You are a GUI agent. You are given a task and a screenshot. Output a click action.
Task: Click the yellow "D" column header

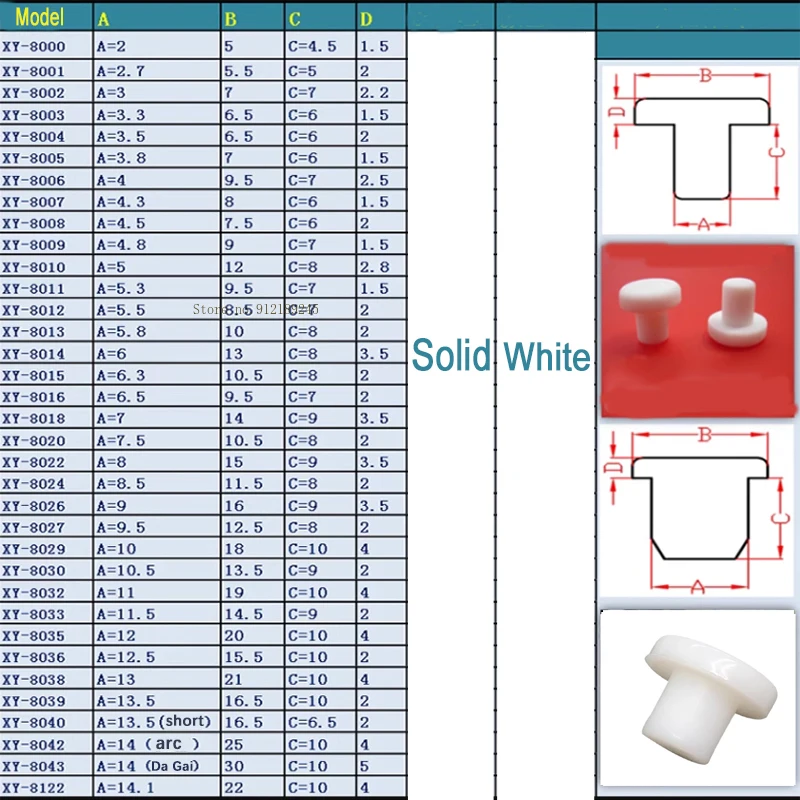[366, 19]
